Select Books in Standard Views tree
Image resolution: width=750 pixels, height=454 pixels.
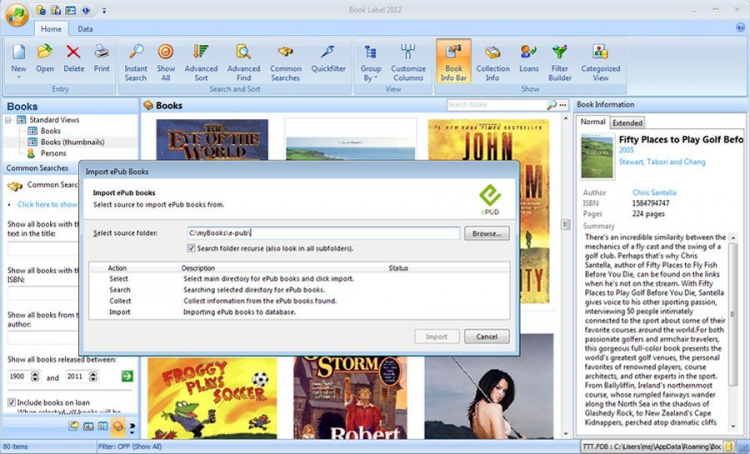[51, 131]
